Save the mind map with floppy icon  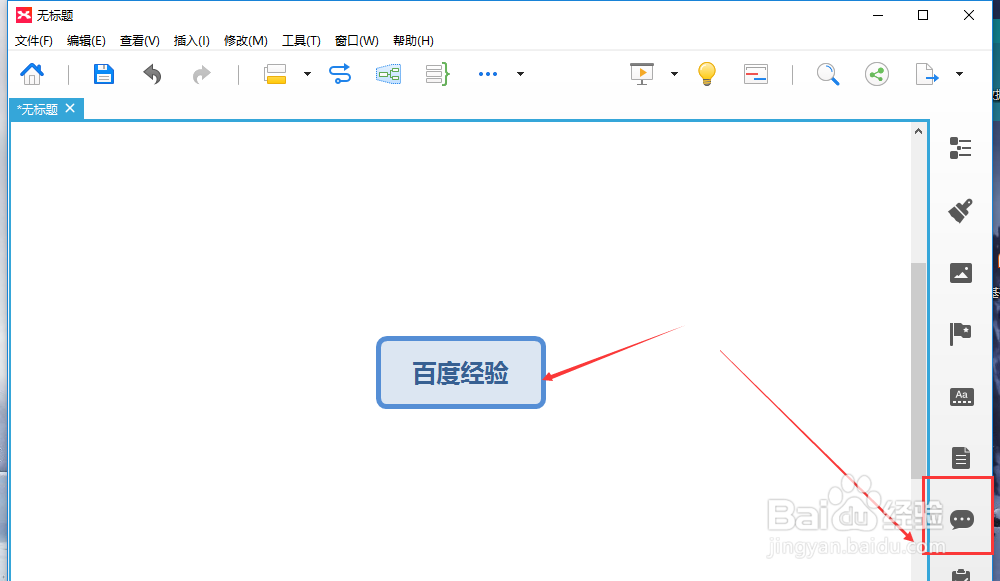click(x=103, y=74)
